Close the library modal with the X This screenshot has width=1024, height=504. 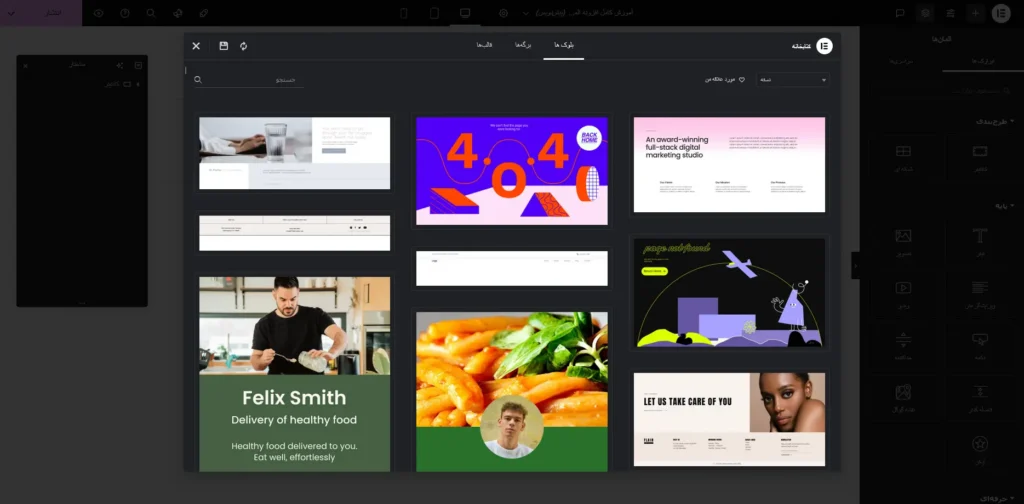196,46
